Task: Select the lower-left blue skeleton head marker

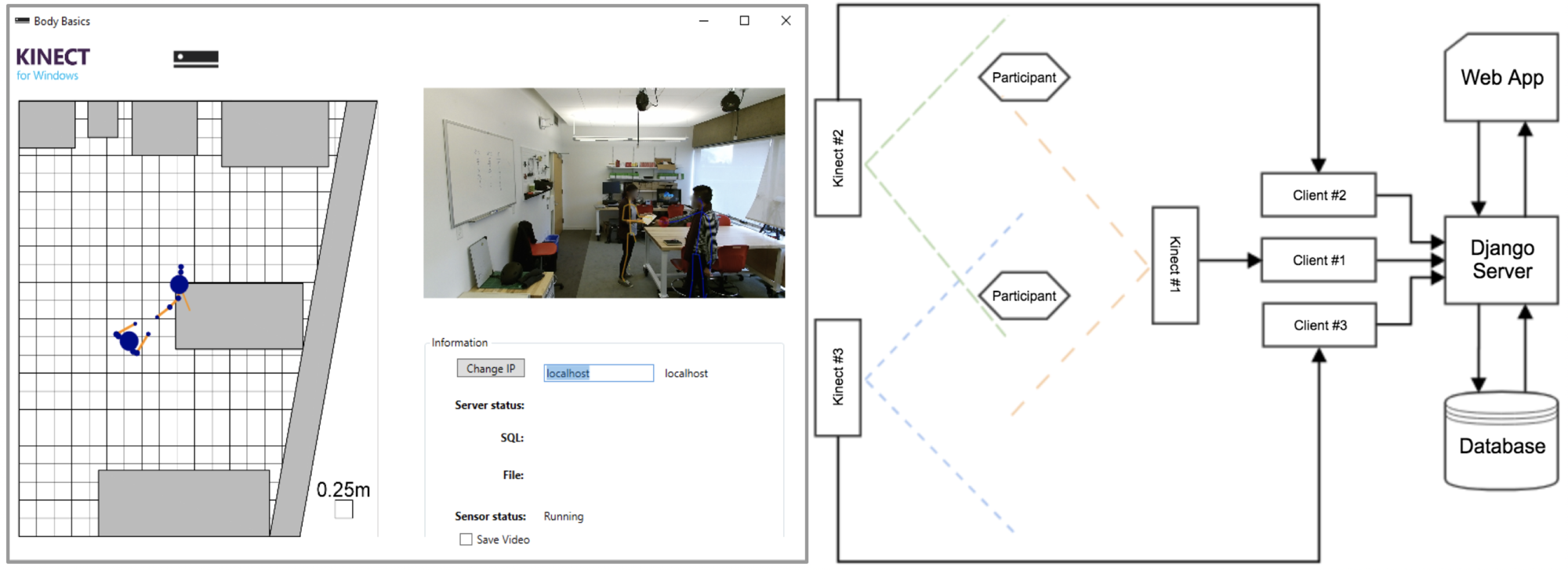Action: coord(129,340)
